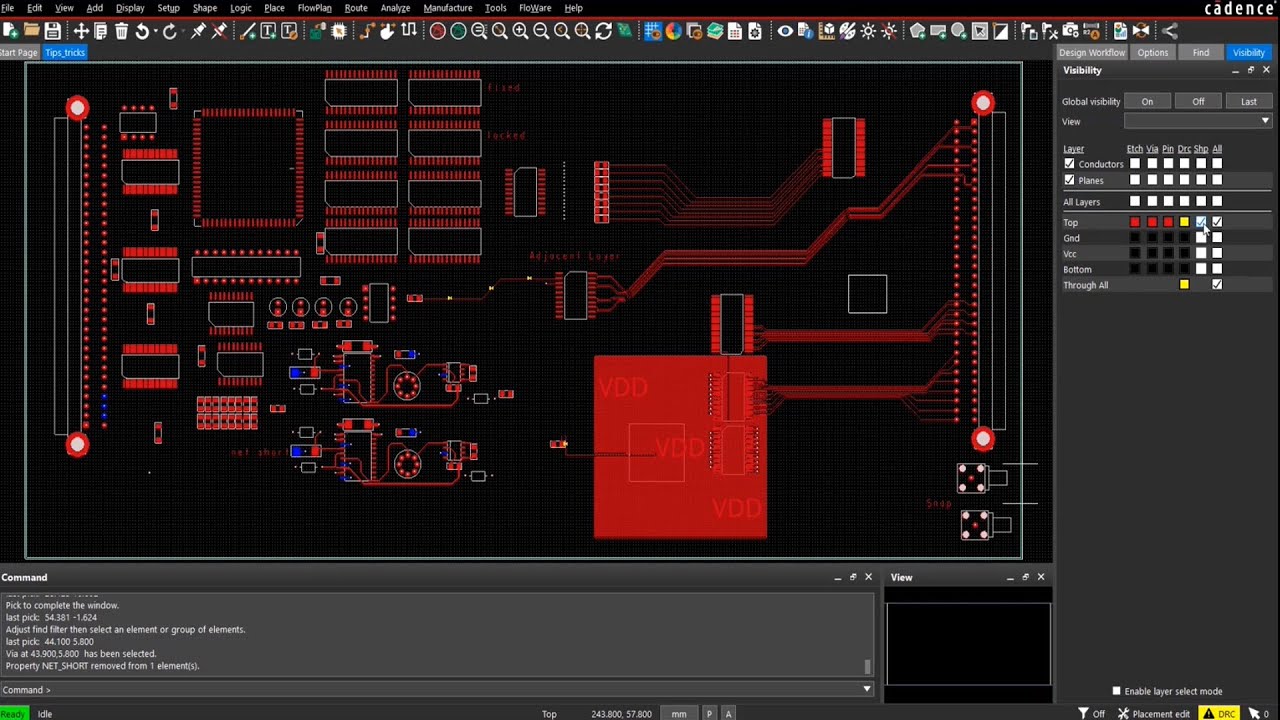Screen dimensions: 1280x720
Task: Click the Add Connect route icon
Action: pos(366,31)
